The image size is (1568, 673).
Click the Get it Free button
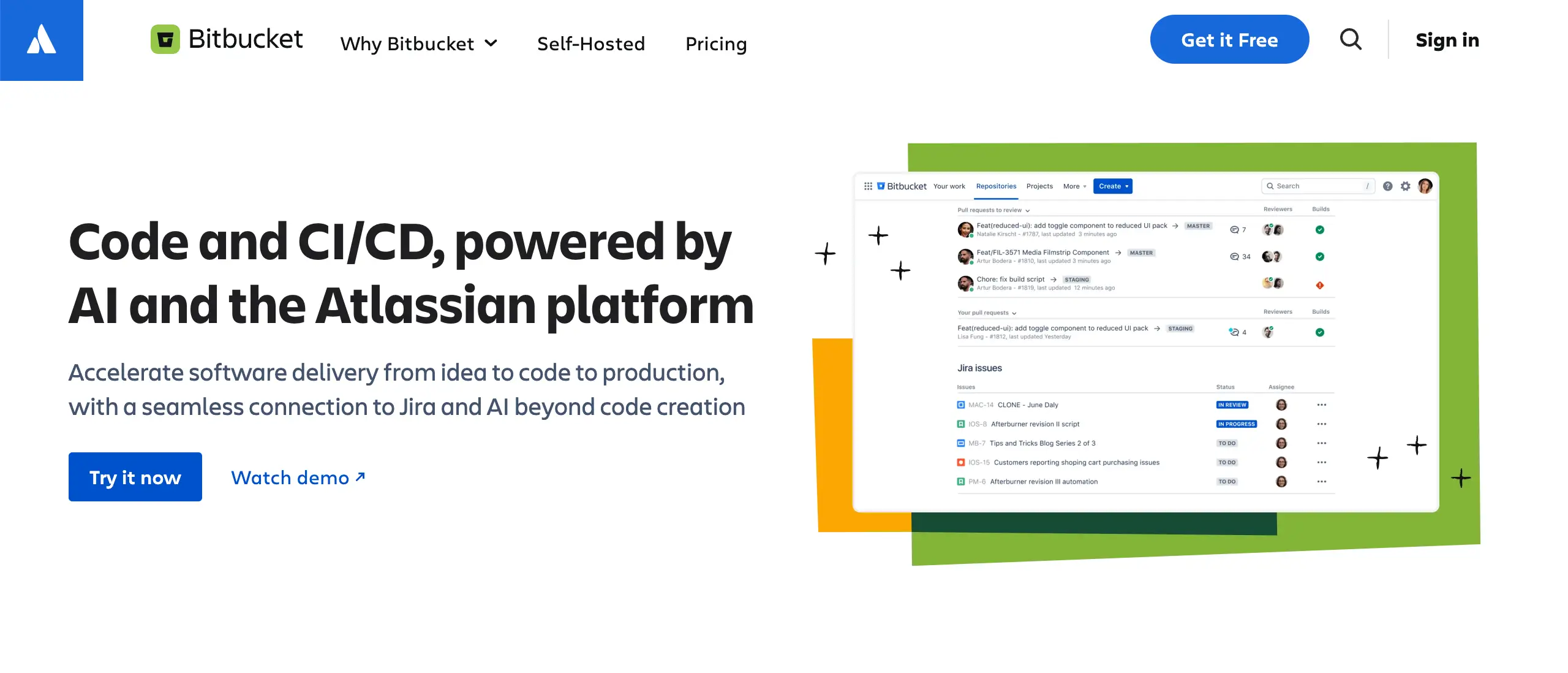pos(1229,40)
